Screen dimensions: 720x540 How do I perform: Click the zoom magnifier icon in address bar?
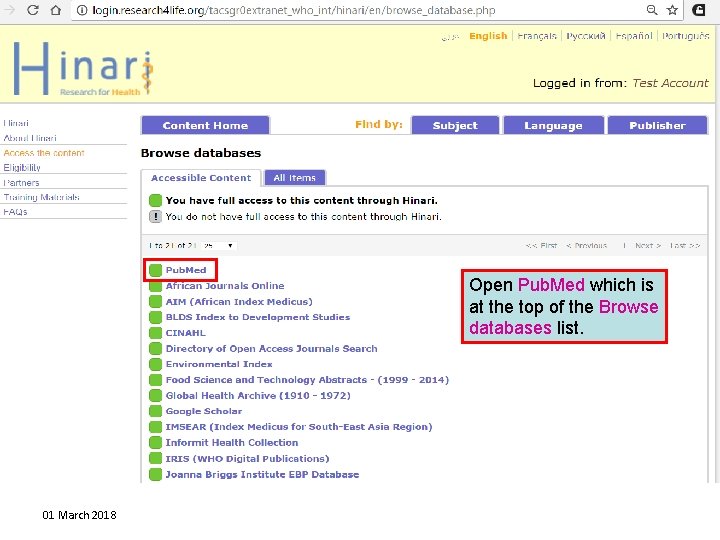pyautogui.click(x=652, y=10)
